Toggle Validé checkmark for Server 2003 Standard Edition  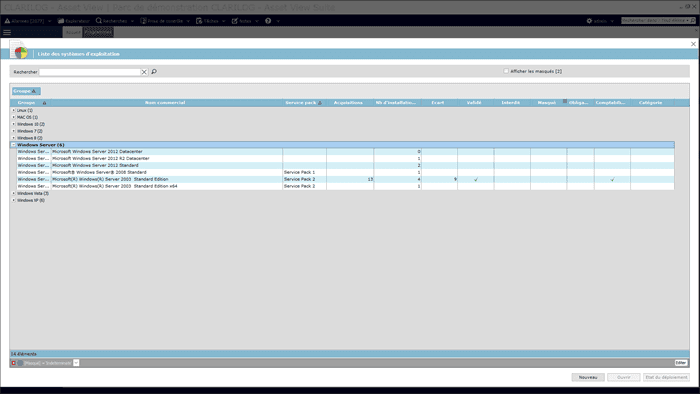476,179
